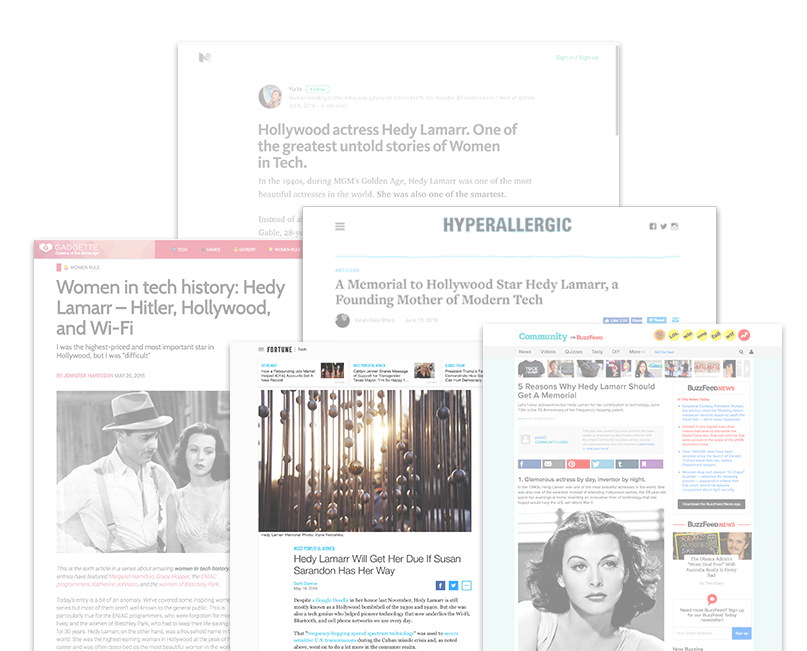Viewport: 807px width, 651px height.
Task: Open DIY tab in BuzzFeed nav
Action: (616, 352)
